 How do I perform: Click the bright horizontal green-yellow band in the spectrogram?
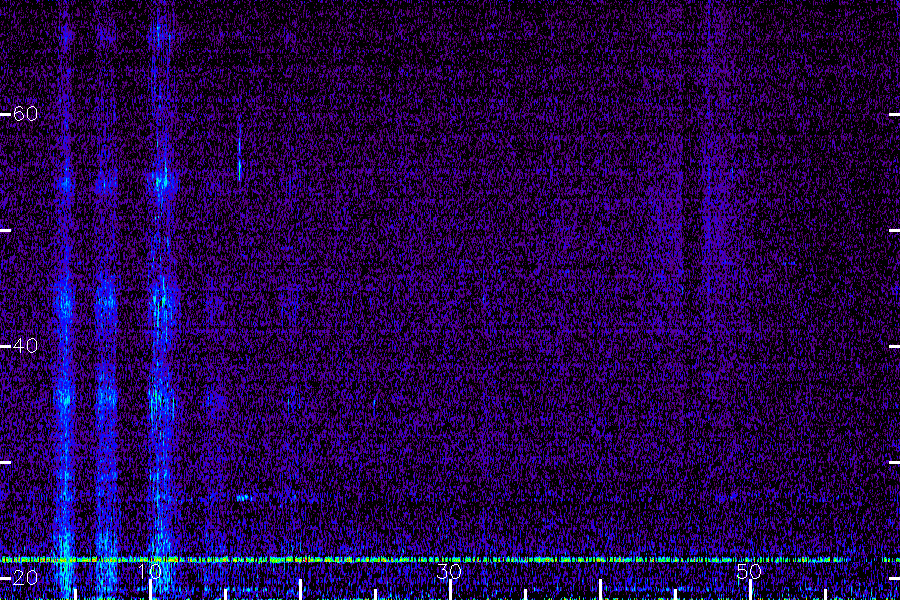pyautogui.click(x=450, y=559)
